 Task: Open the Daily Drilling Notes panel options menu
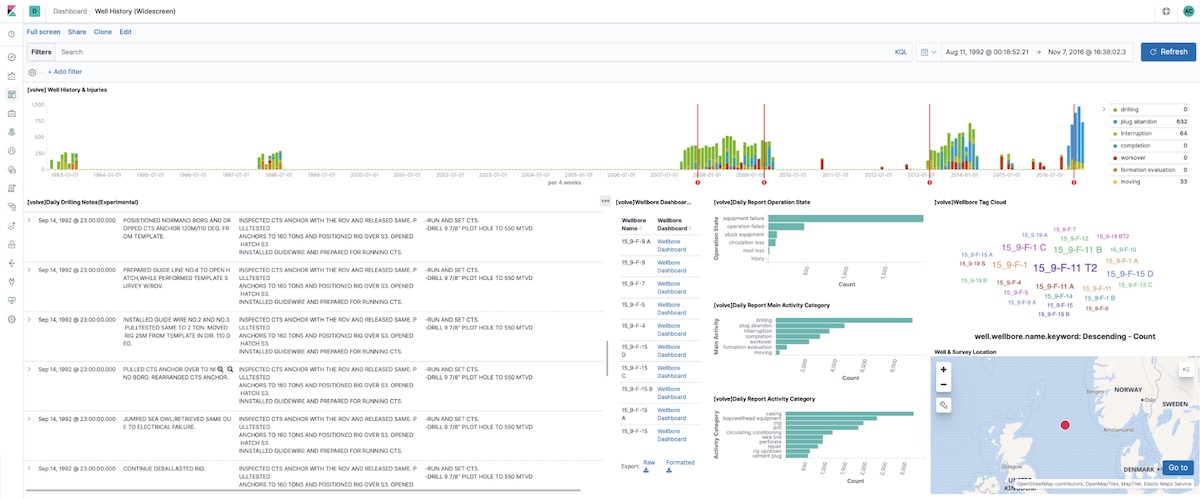pos(605,201)
